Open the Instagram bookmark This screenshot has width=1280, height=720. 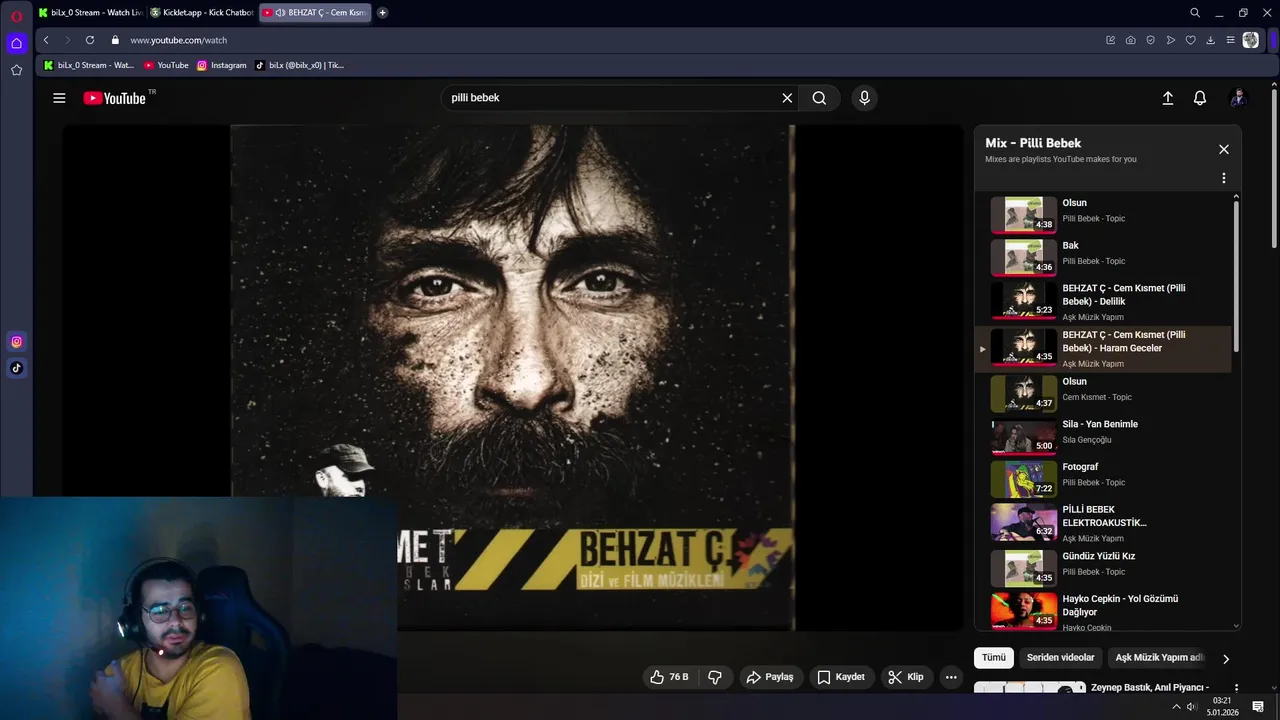(x=221, y=65)
